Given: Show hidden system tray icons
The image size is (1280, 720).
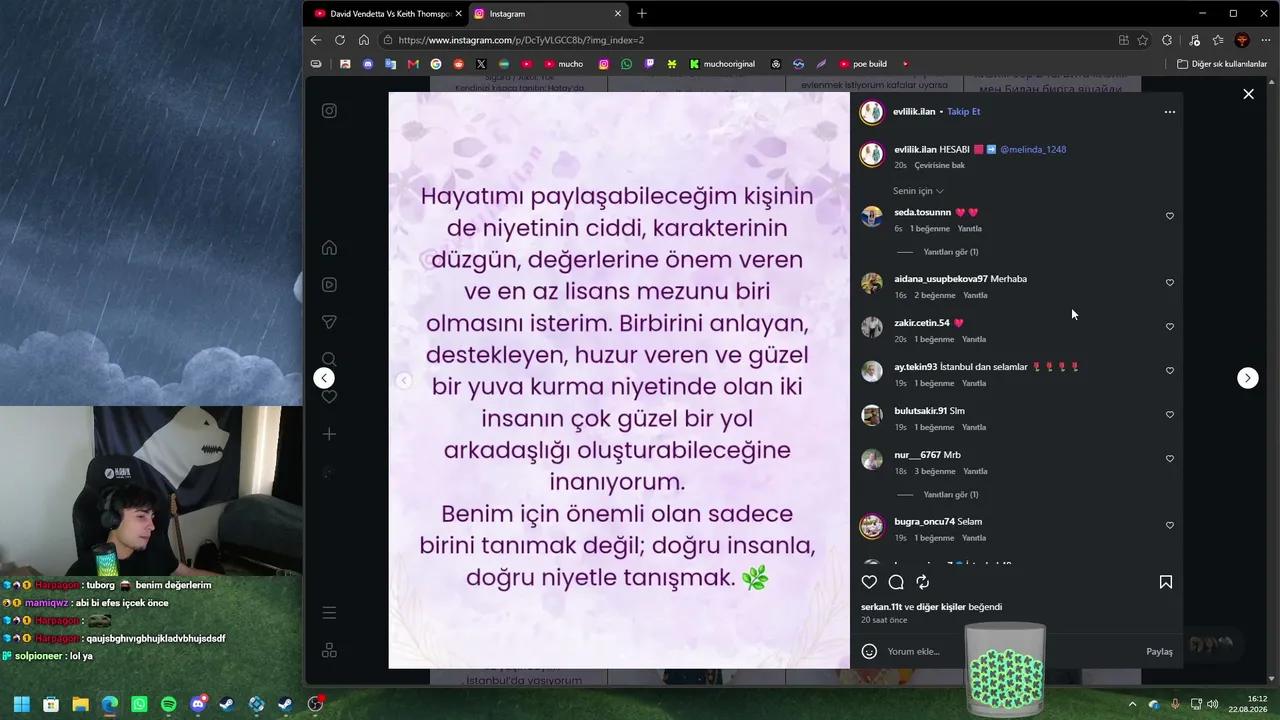Looking at the screenshot, I should (x=1133, y=705).
